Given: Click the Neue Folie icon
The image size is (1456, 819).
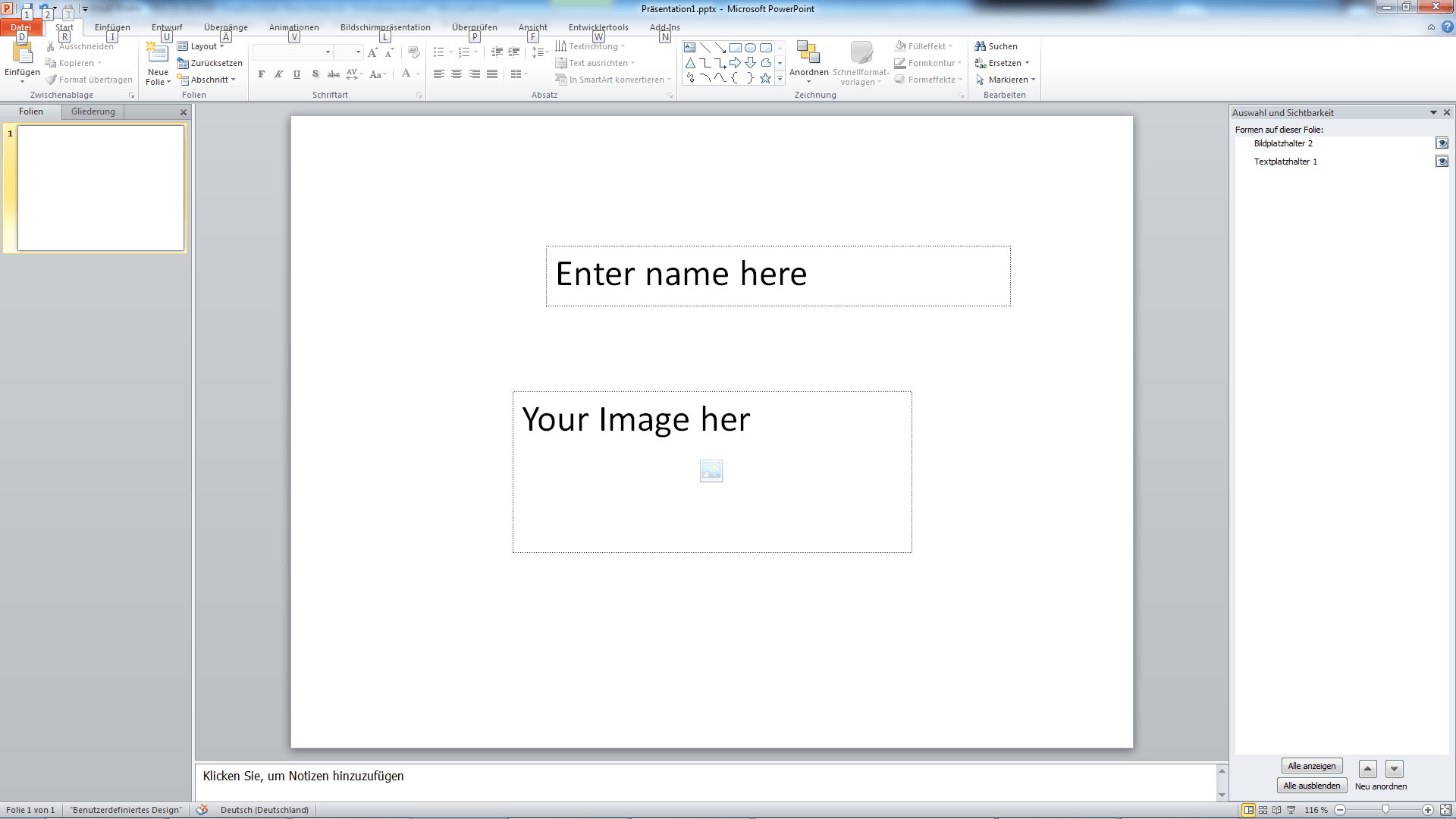Looking at the screenshot, I should 158,53.
